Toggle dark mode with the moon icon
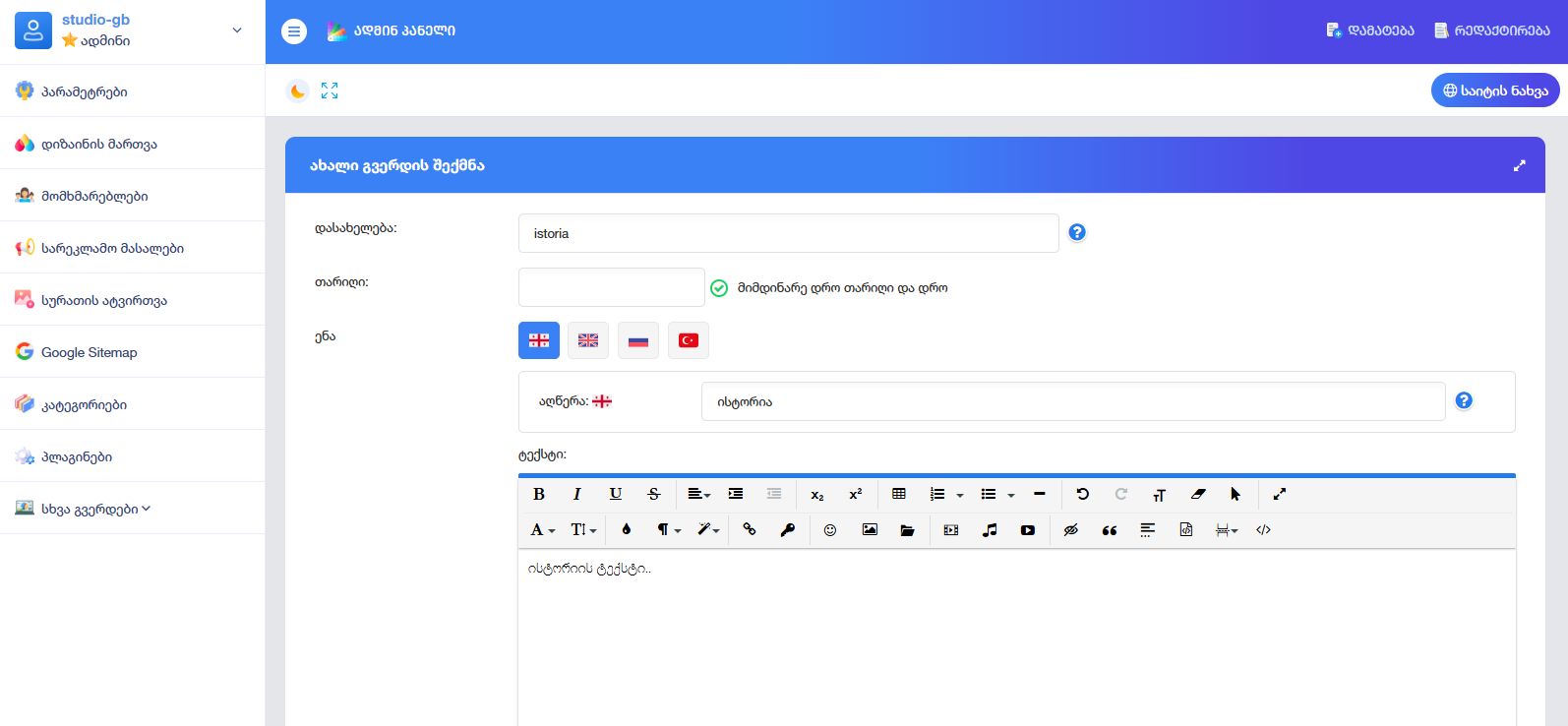The image size is (1568, 726). (x=297, y=91)
